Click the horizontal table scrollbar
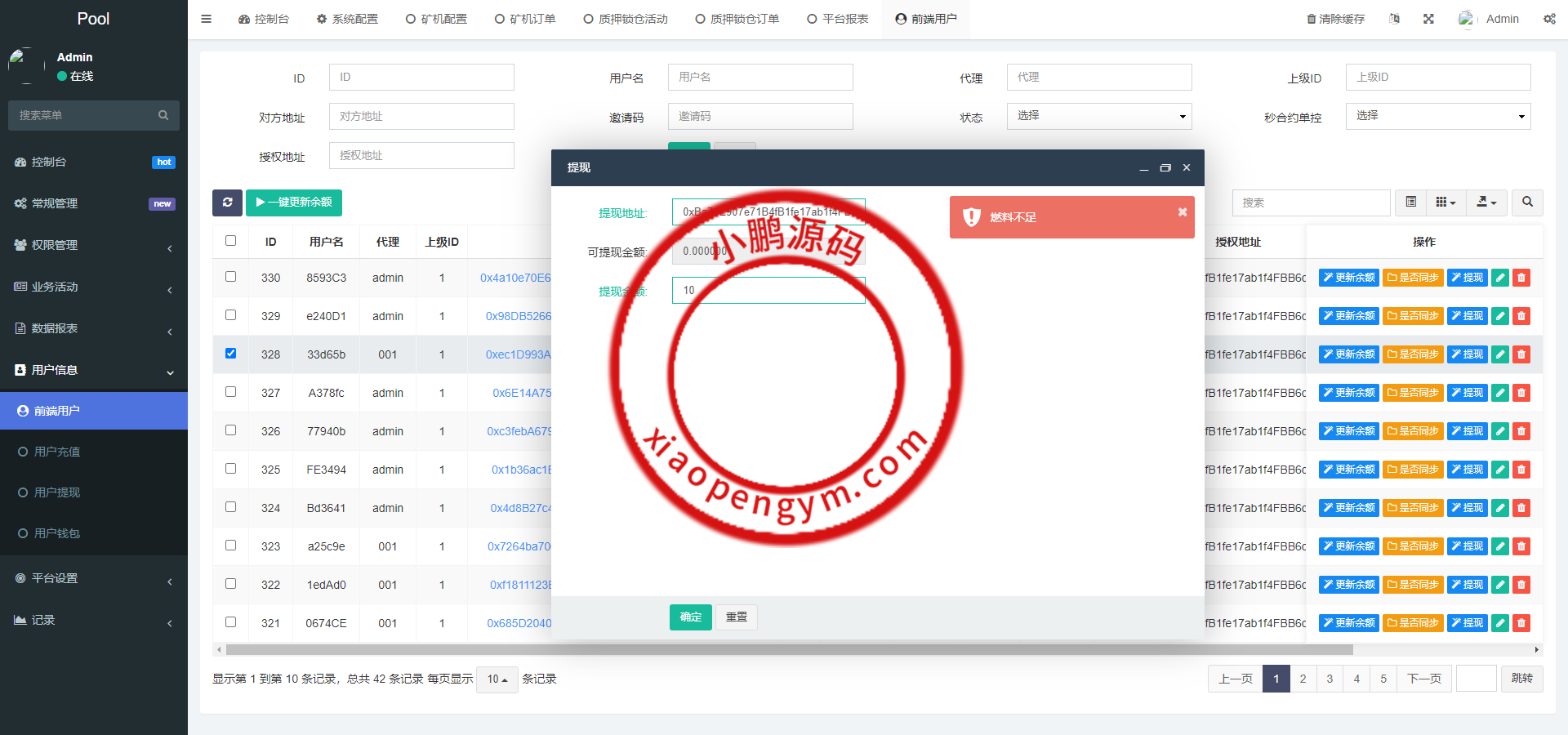Viewport: 1568px width, 735px height. (x=788, y=650)
